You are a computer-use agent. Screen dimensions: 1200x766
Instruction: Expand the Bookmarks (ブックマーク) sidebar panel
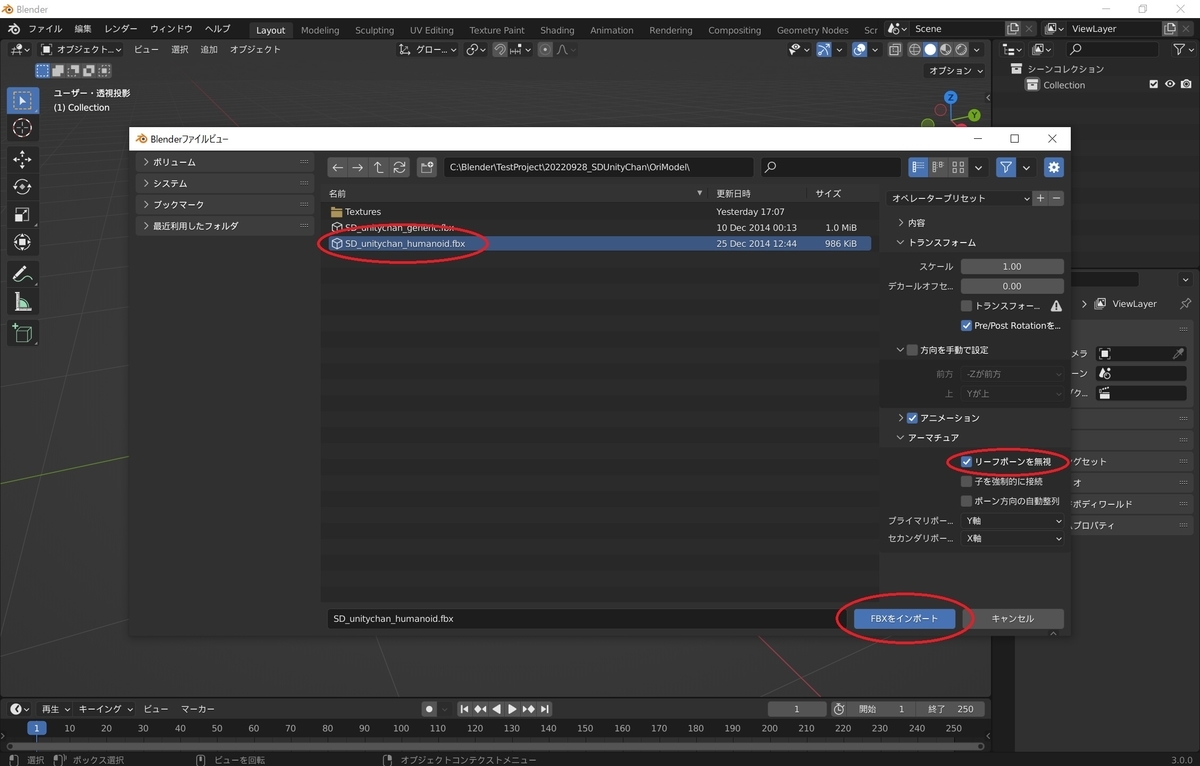click(x=226, y=204)
